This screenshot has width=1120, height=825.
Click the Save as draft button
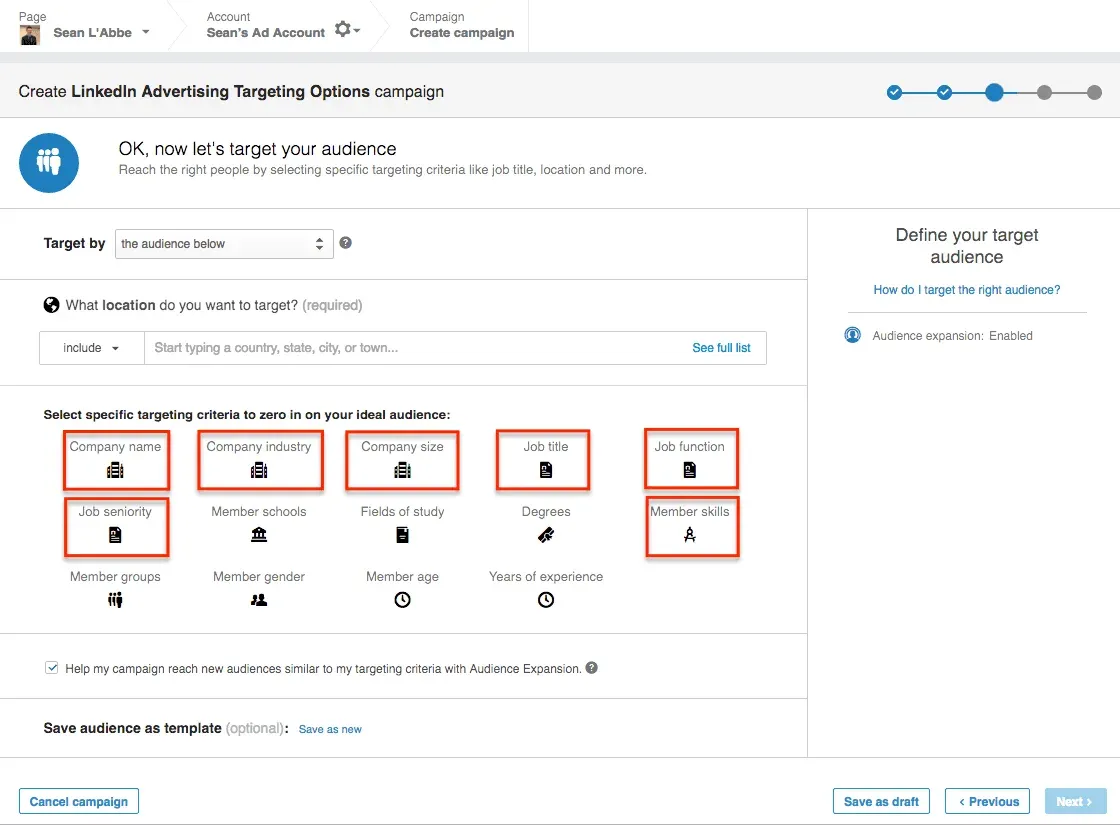(881, 801)
